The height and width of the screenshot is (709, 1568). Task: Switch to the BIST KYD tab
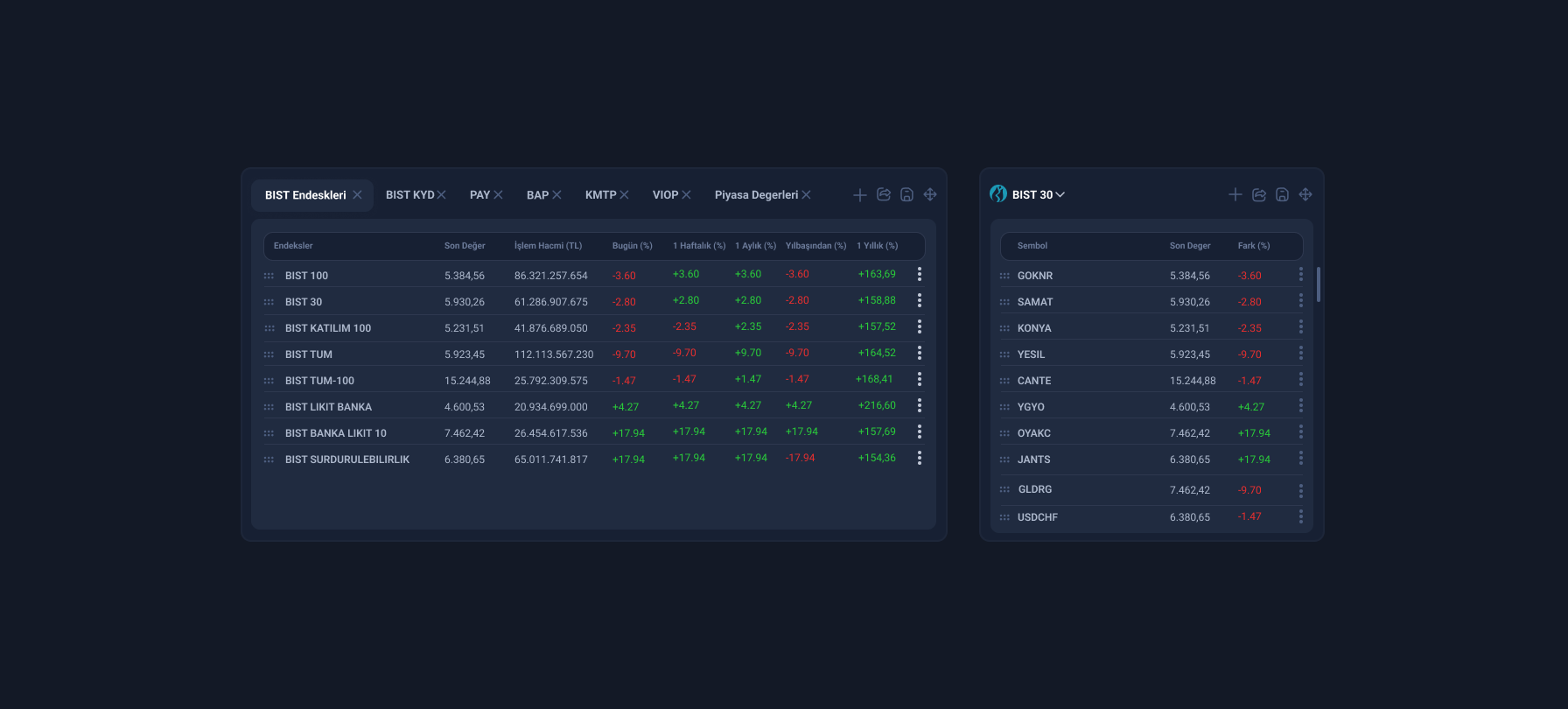[x=409, y=195]
